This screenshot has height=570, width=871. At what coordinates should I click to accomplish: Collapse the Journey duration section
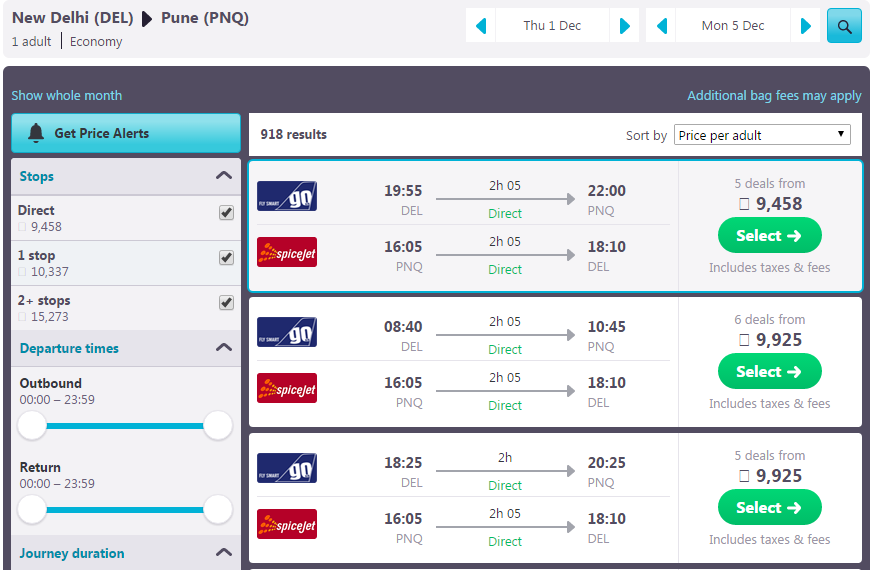tap(224, 553)
